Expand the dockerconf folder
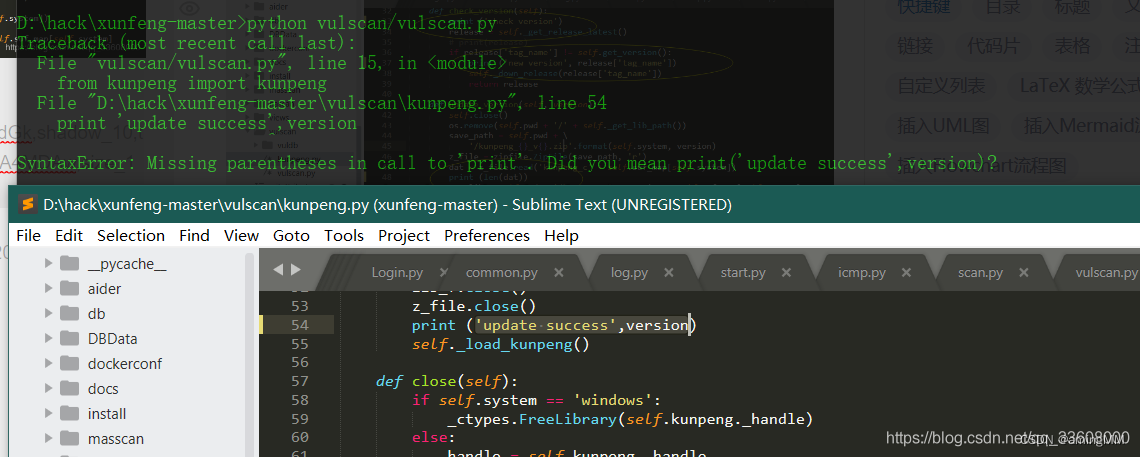This screenshot has height=457, width=1140. tap(49, 363)
